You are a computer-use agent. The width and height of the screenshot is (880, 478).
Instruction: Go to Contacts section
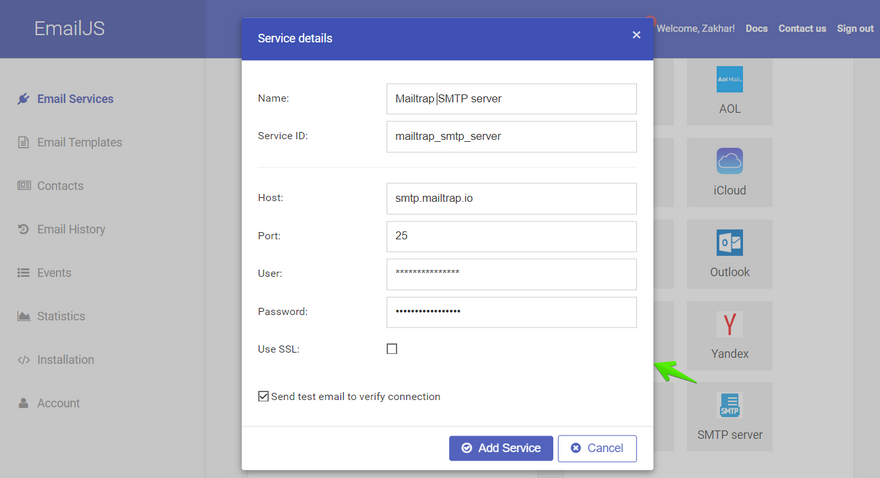coord(60,186)
